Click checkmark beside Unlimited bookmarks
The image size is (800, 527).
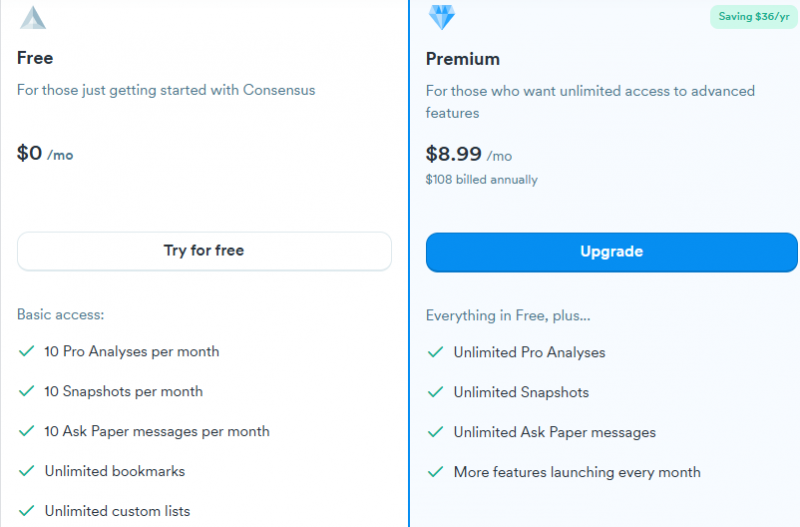[27, 470]
